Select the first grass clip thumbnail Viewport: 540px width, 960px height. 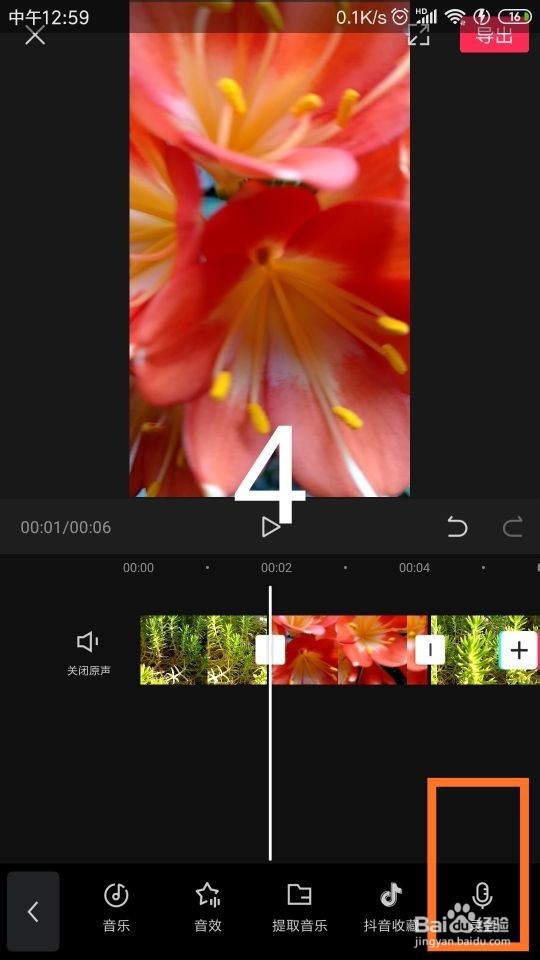[204, 650]
